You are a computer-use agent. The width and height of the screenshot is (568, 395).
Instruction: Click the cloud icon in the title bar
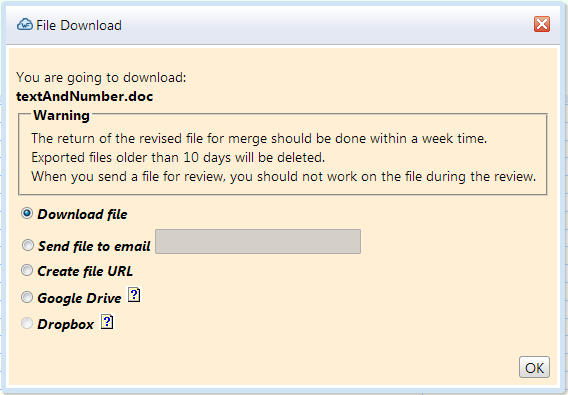click(x=25, y=25)
